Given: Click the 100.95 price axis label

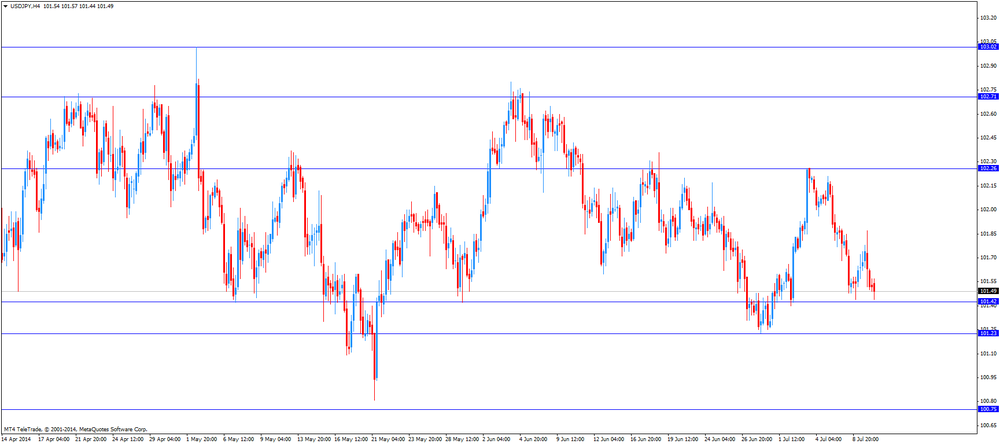Looking at the screenshot, I should (x=989, y=377).
